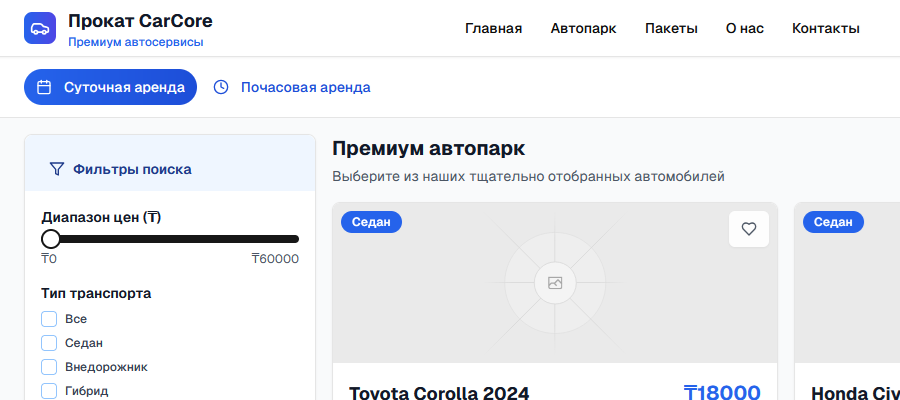Toggle the Гибрид checkbox
Image resolution: width=900 pixels, height=400 pixels.
[49, 391]
